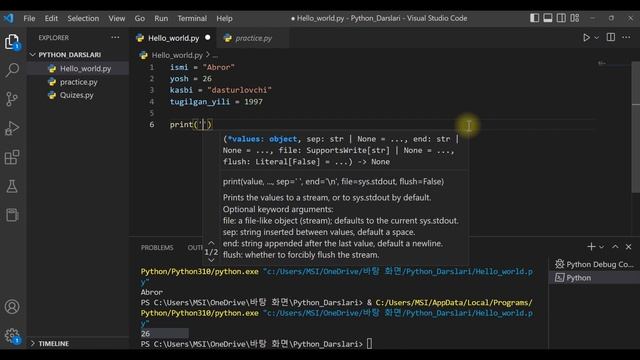Image resolution: width=640 pixels, height=360 pixels.
Task: Open Run button dropdown arrow
Action: click(x=597, y=38)
